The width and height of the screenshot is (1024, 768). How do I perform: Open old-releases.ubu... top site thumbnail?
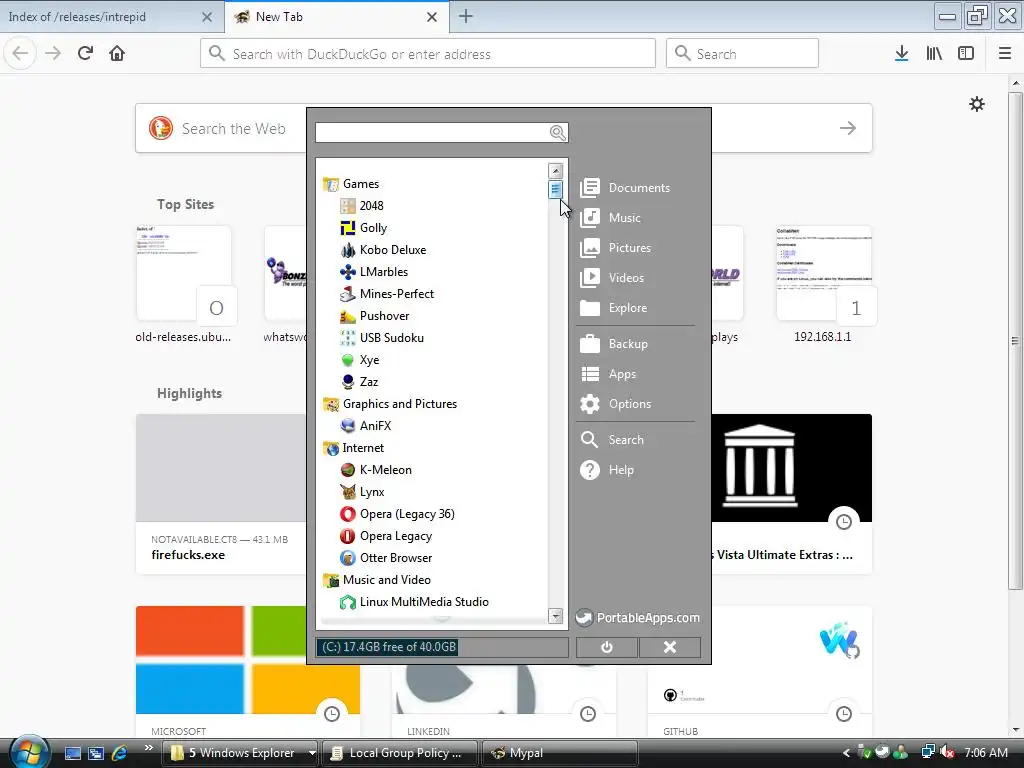click(184, 274)
